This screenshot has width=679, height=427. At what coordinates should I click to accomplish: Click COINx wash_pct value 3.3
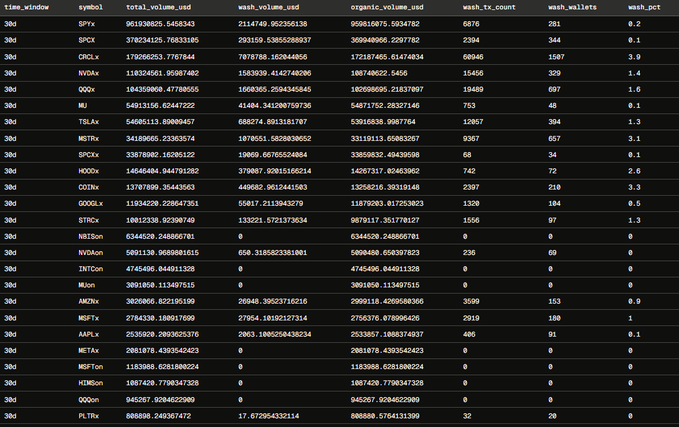634,187
